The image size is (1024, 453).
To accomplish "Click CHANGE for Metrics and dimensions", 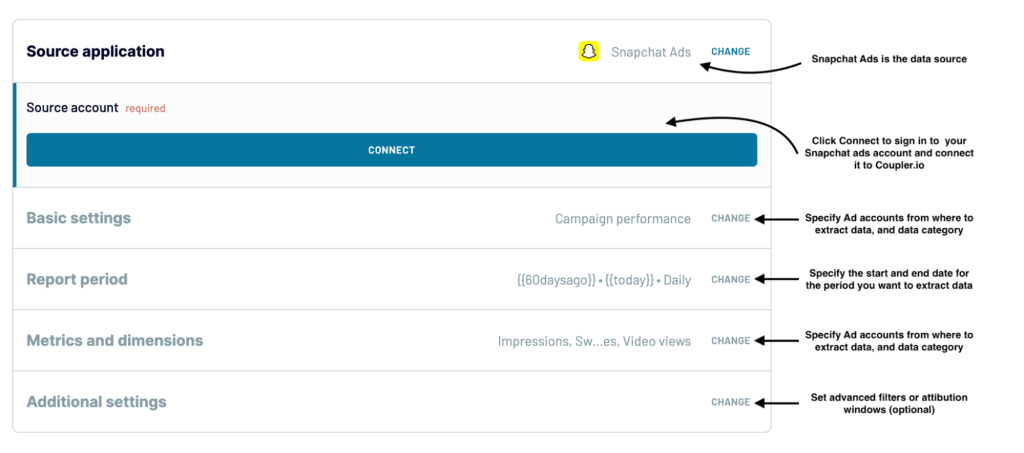I will coord(730,341).
